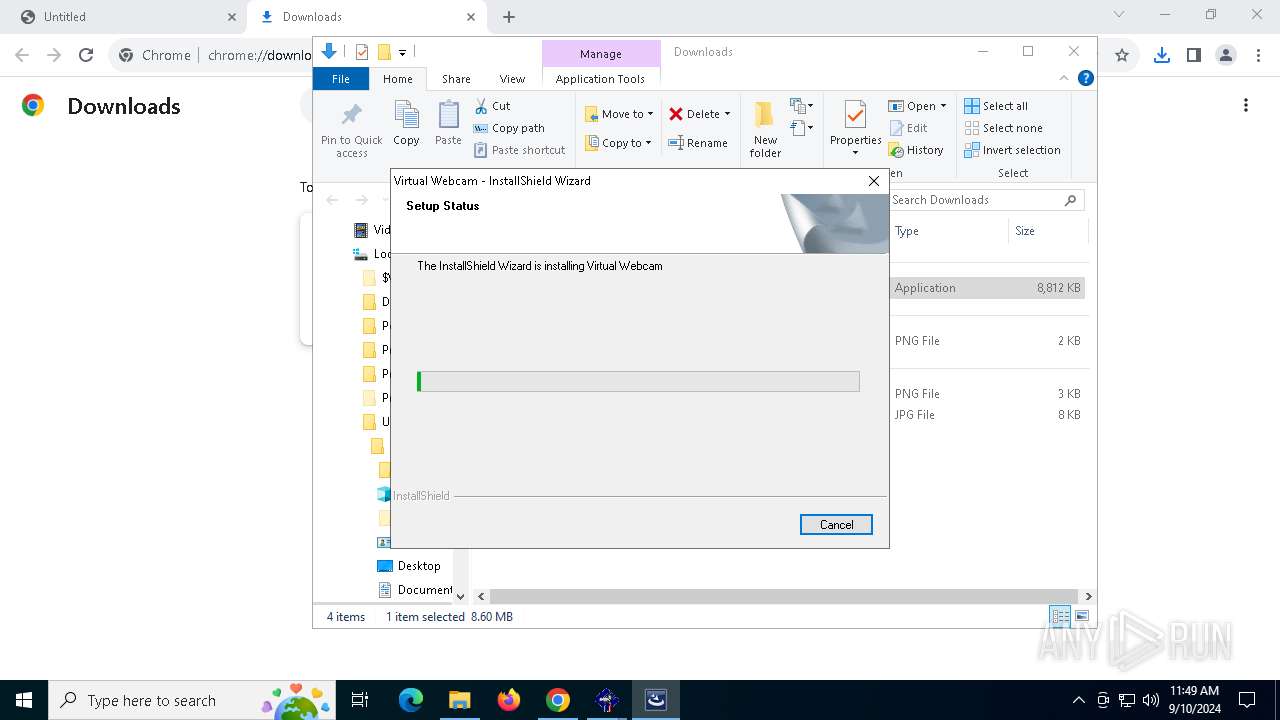Click History in the ribbon
Screen dimensions: 1280x720
(x=916, y=150)
